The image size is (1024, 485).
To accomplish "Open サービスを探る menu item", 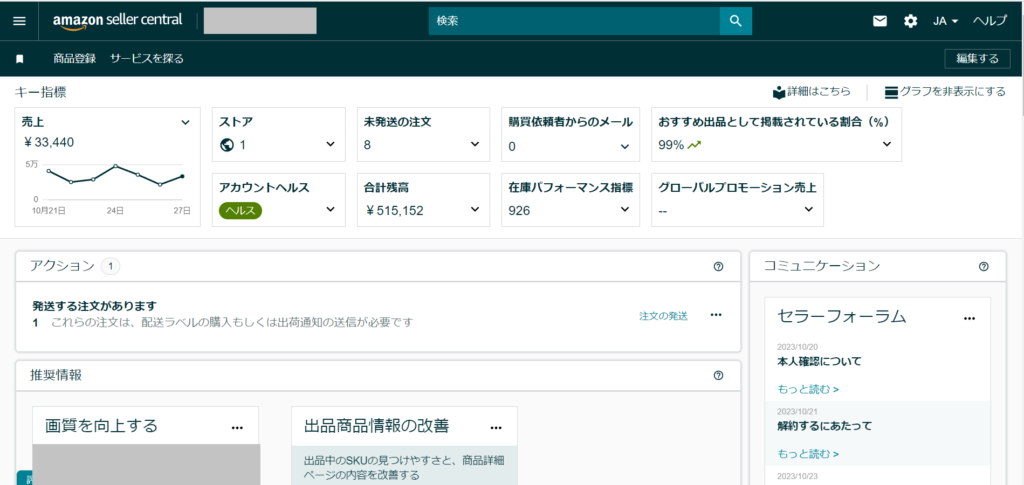I will 147,59.
